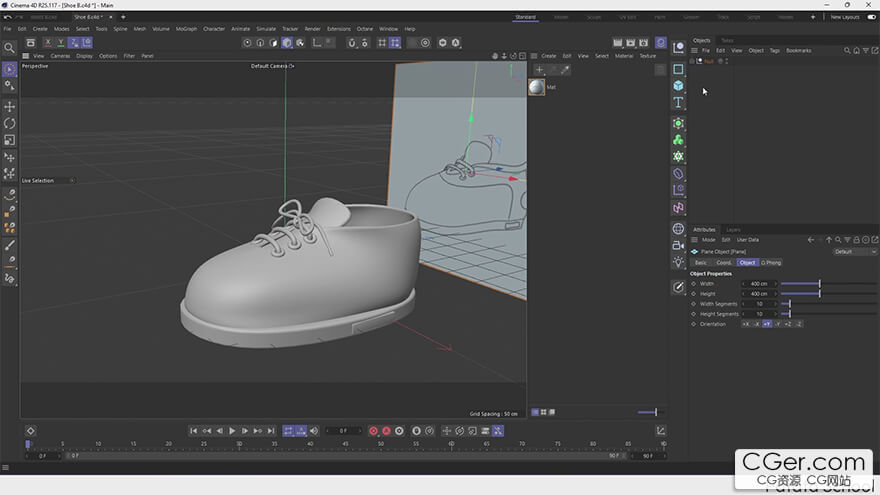This screenshot has width=880, height=495.
Task: Open the Material manager hamburger menu
Action: pos(534,56)
